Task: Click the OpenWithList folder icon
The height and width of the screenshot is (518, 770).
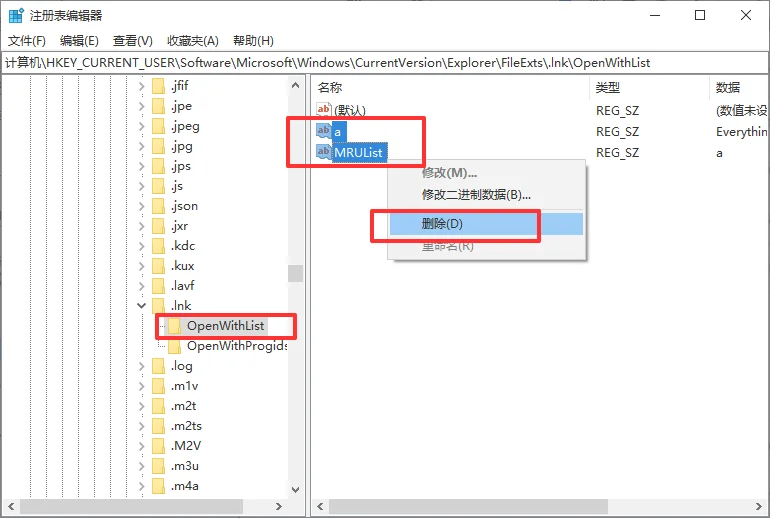Action: click(x=174, y=326)
